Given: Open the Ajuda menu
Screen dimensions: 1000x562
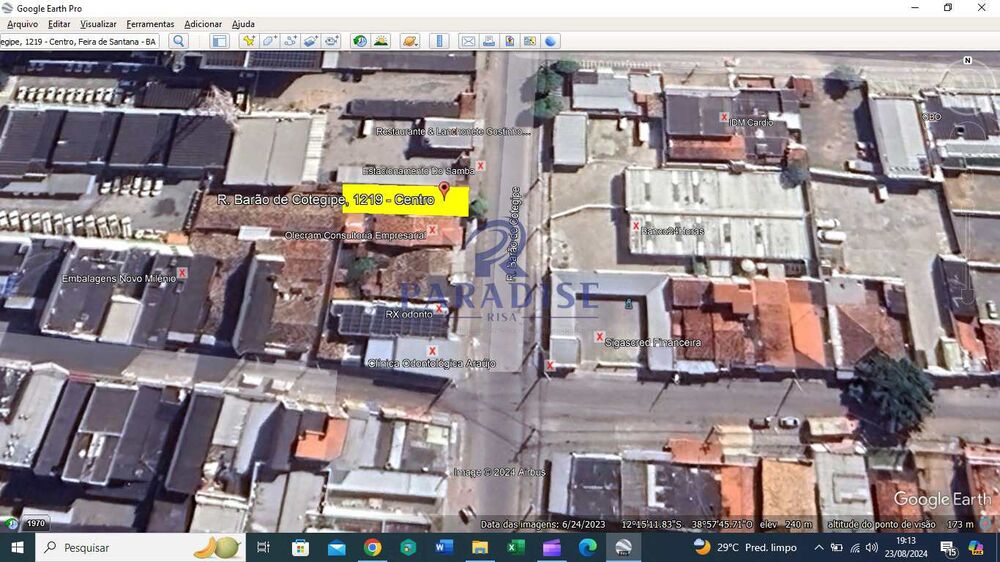Looking at the screenshot, I should 243,24.
